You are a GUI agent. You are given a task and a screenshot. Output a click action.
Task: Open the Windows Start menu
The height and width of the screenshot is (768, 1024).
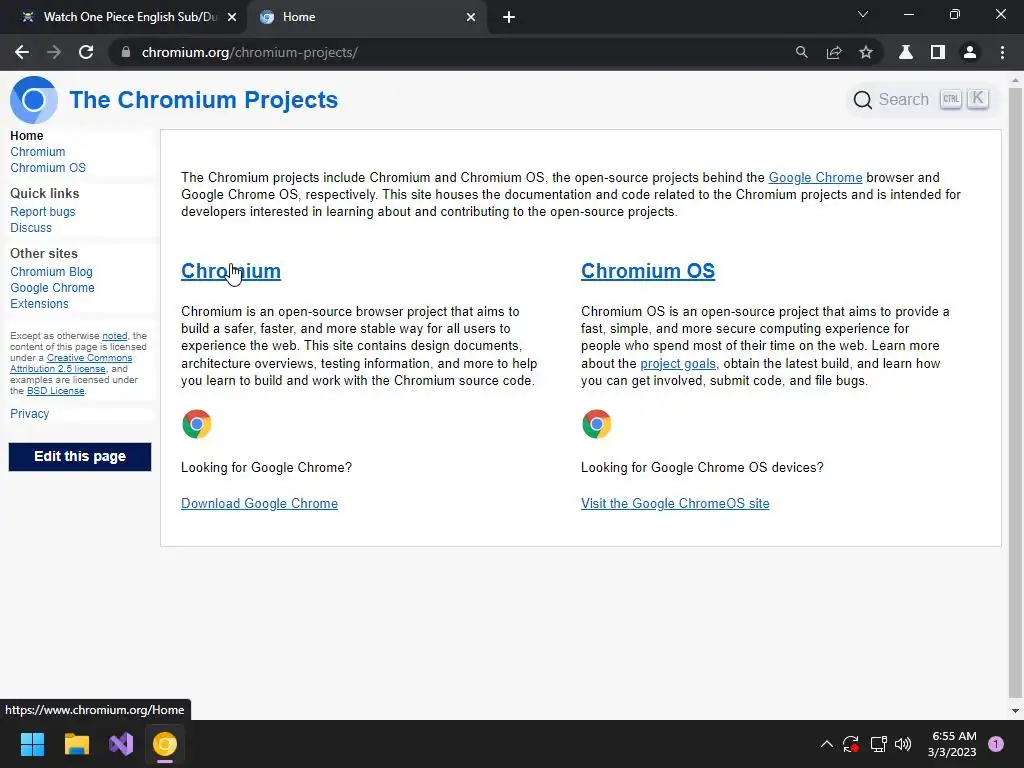click(x=32, y=744)
